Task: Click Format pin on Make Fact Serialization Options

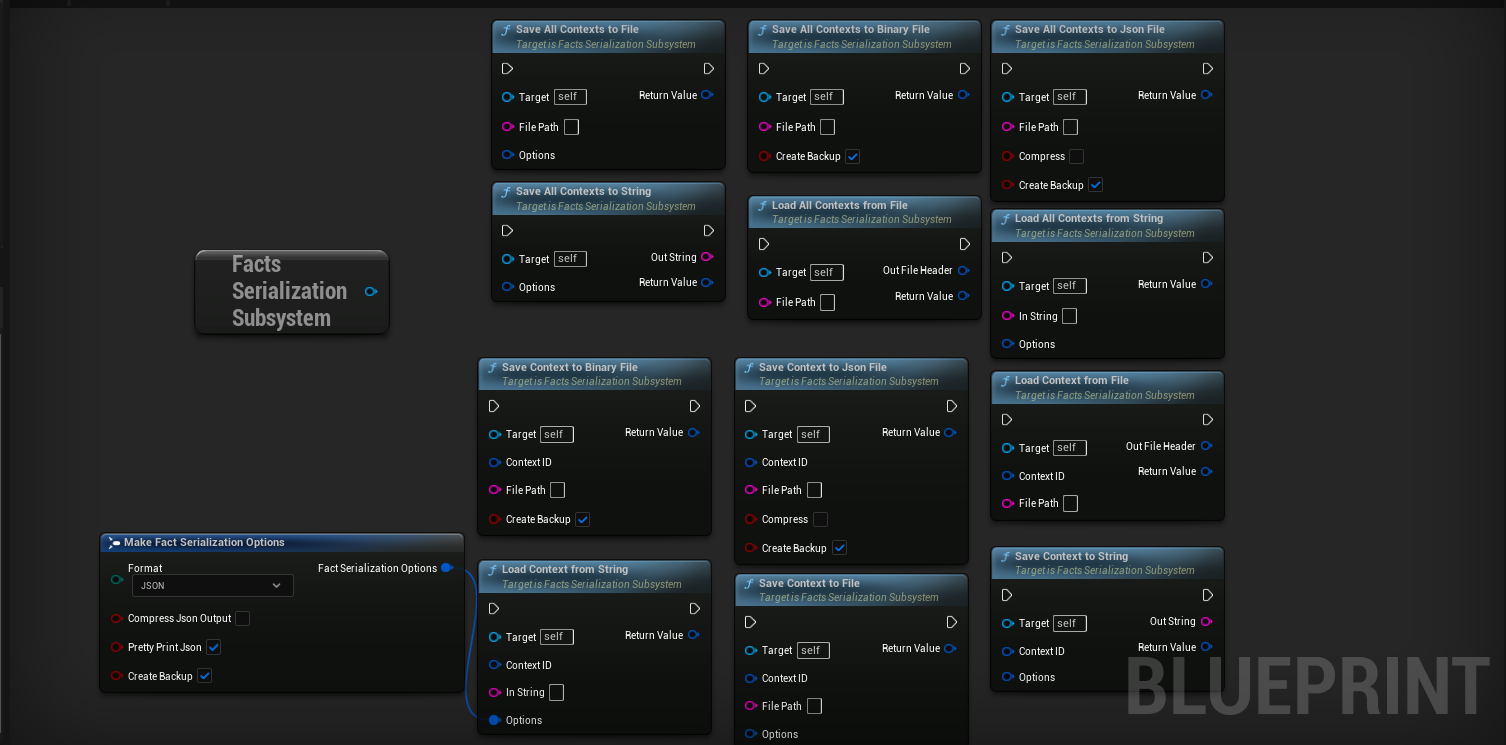Action: pos(117,580)
